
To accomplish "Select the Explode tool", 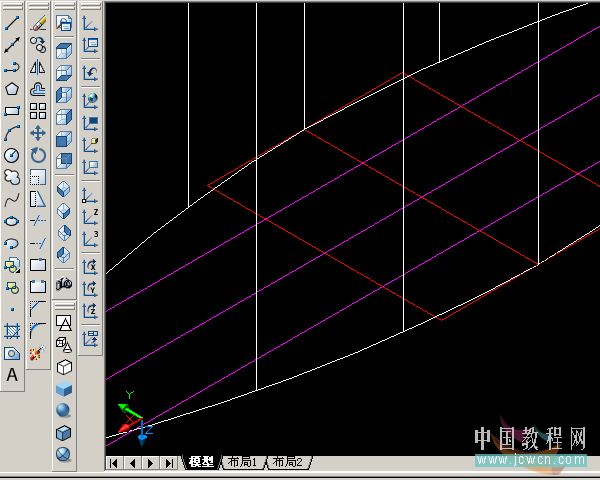I will (38, 353).
